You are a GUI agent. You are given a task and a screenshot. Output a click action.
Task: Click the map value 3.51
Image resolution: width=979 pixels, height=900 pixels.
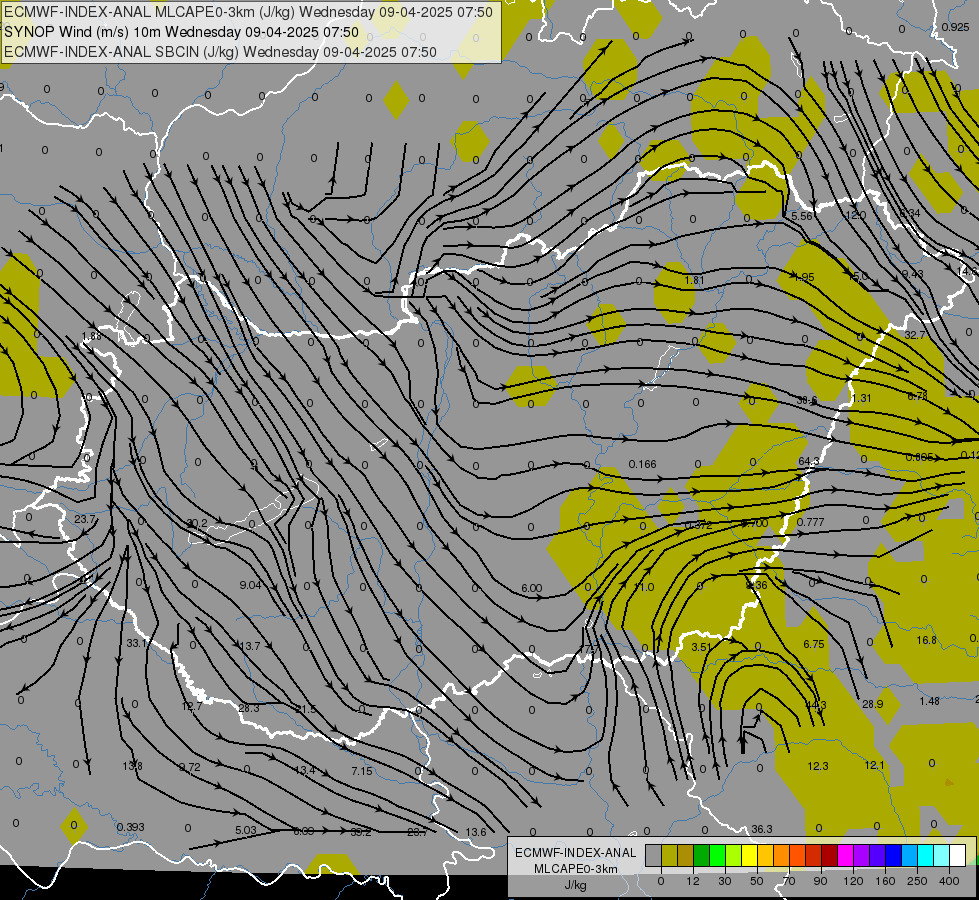tap(701, 647)
